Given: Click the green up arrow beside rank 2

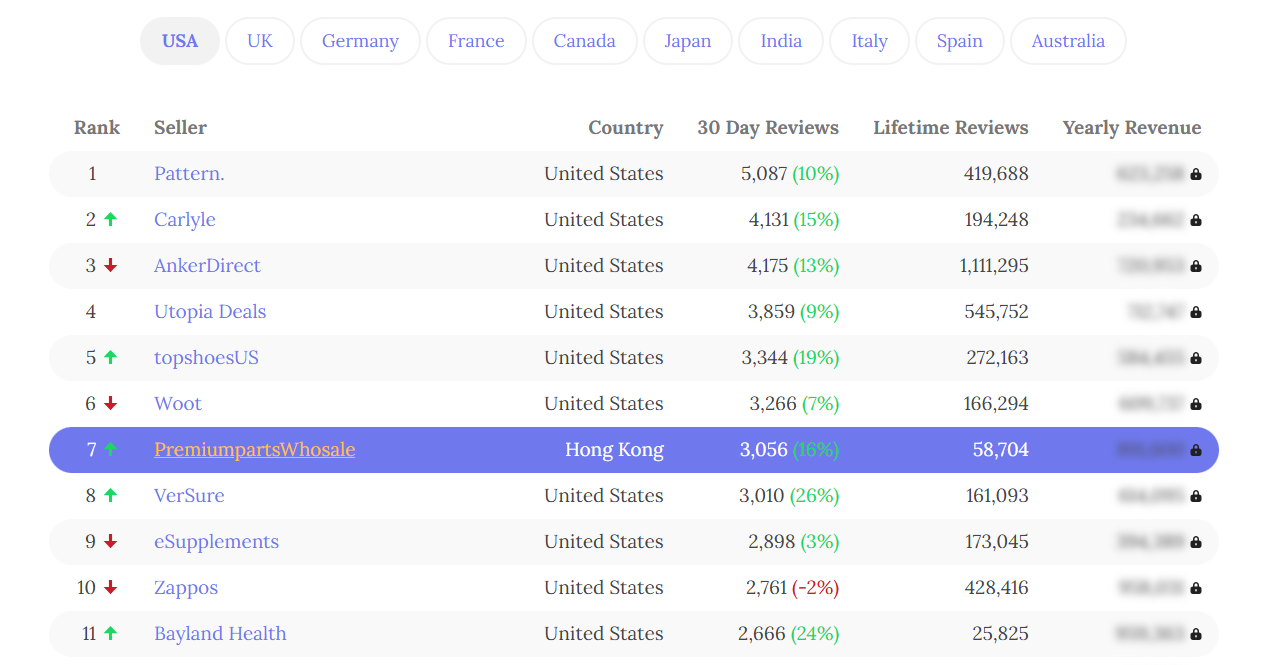Looking at the screenshot, I should click(x=111, y=219).
